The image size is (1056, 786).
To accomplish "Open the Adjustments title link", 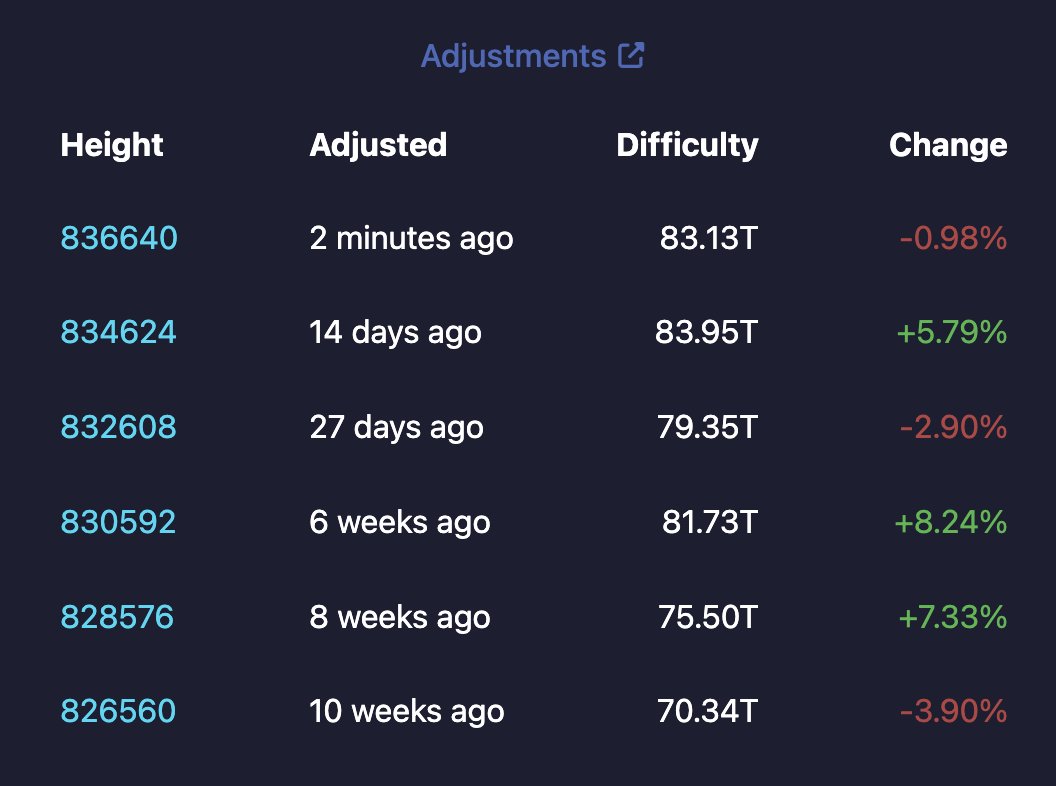I will tap(513, 56).
